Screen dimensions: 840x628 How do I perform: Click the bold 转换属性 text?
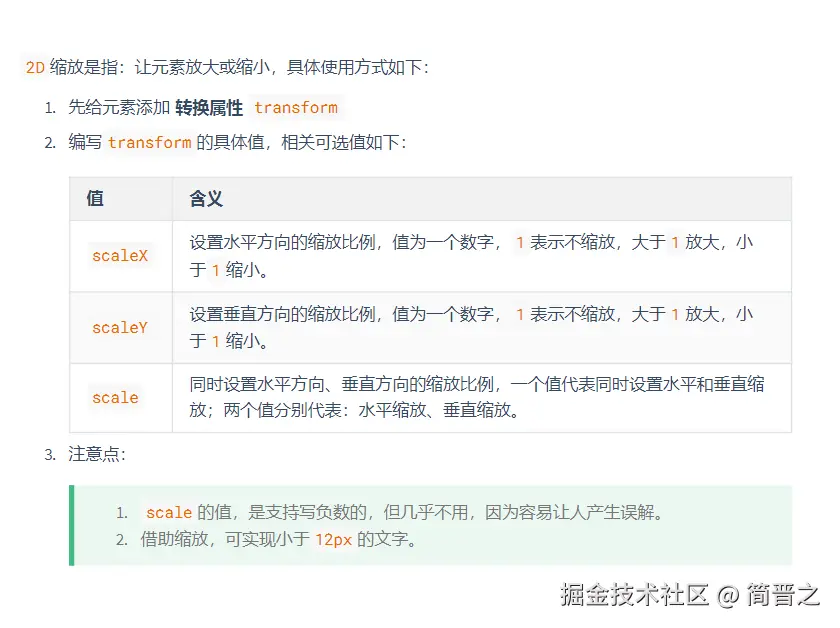pos(208,106)
